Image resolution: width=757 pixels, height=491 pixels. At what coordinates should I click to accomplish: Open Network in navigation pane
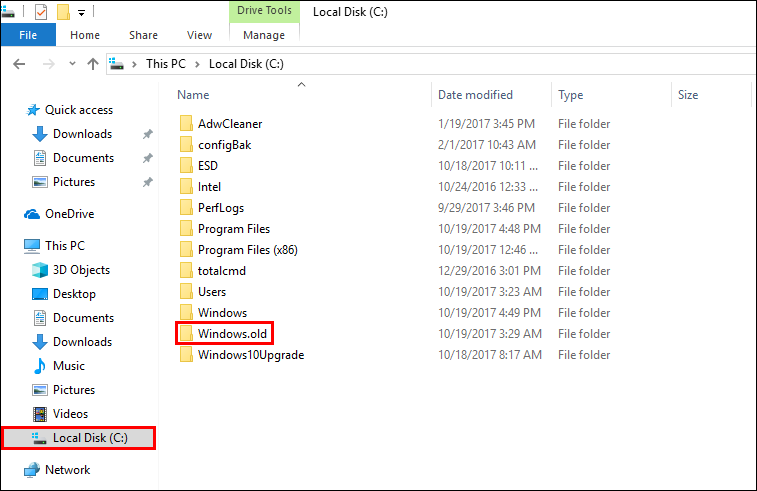pyautogui.click(x=68, y=470)
